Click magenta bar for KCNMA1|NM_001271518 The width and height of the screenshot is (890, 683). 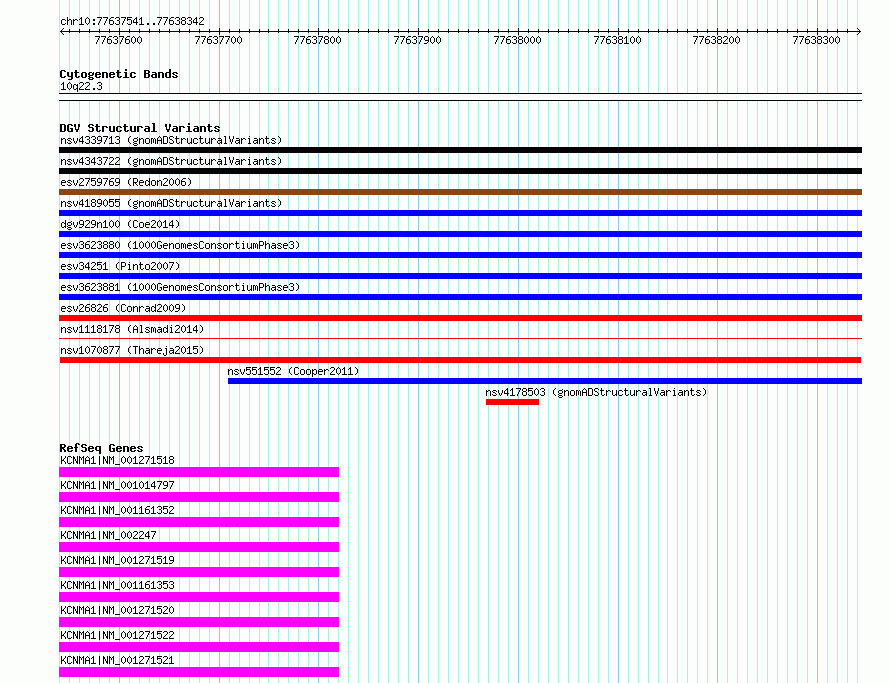[199, 472]
